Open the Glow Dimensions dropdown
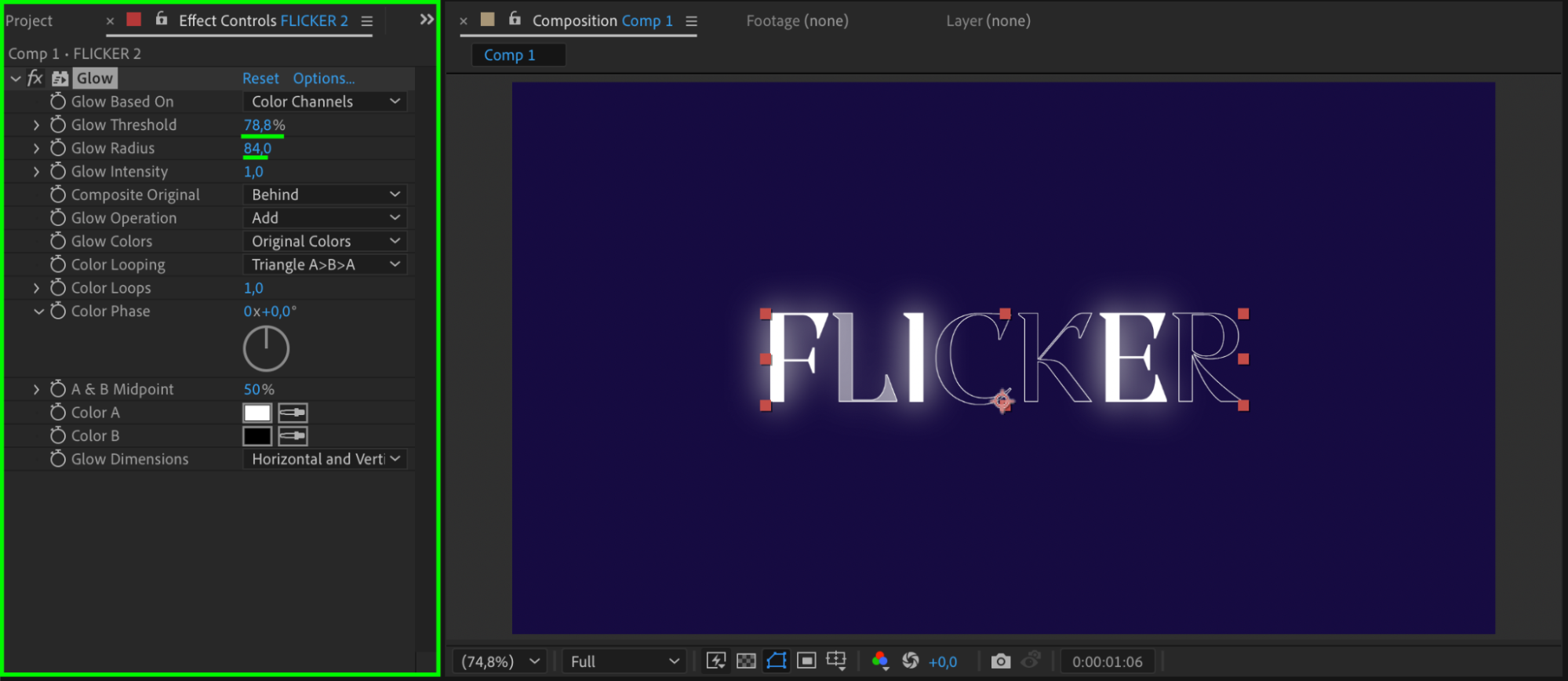This screenshot has width=1568, height=681. [x=325, y=458]
